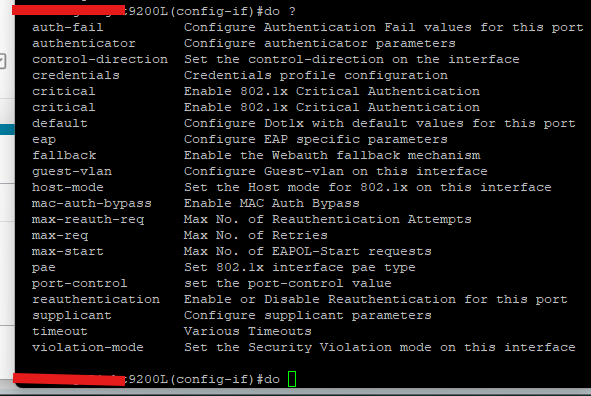Click the auth-fail command keyword
The image size is (591, 396).
(x=67, y=28)
